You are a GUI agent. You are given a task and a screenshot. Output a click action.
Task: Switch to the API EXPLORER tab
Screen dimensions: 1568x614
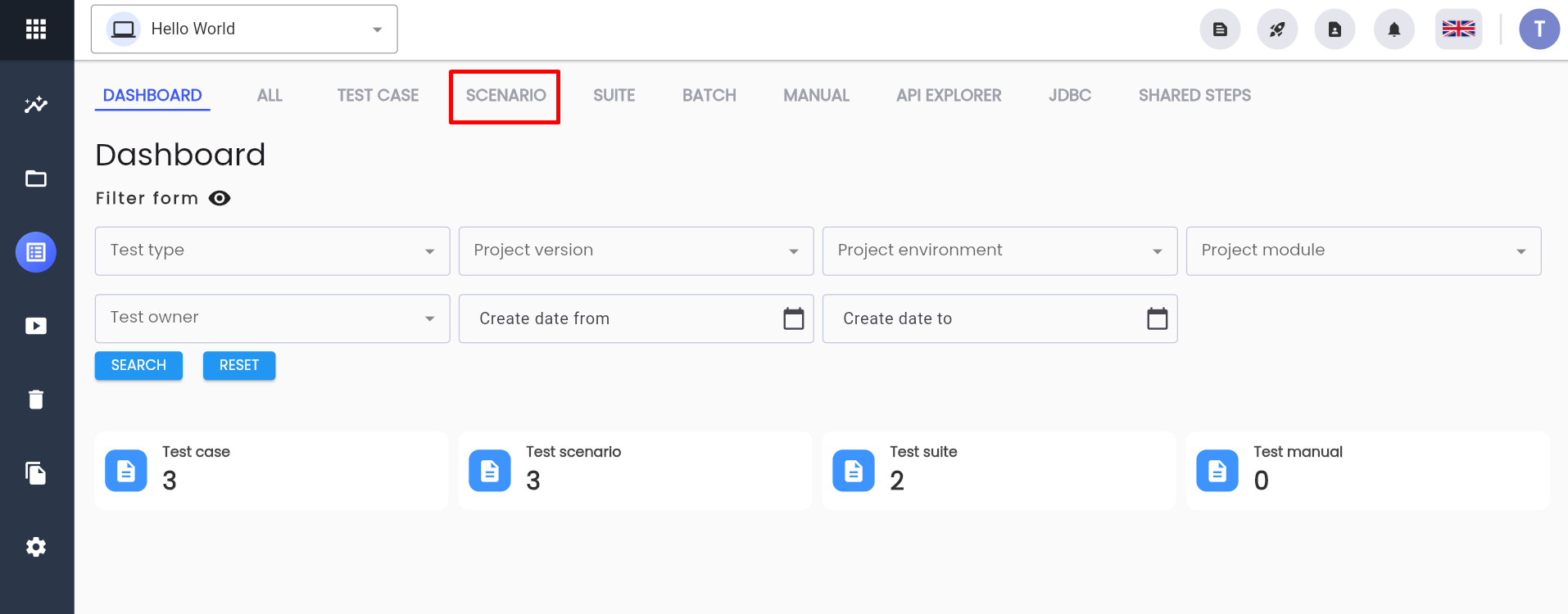tap(949, 96)
